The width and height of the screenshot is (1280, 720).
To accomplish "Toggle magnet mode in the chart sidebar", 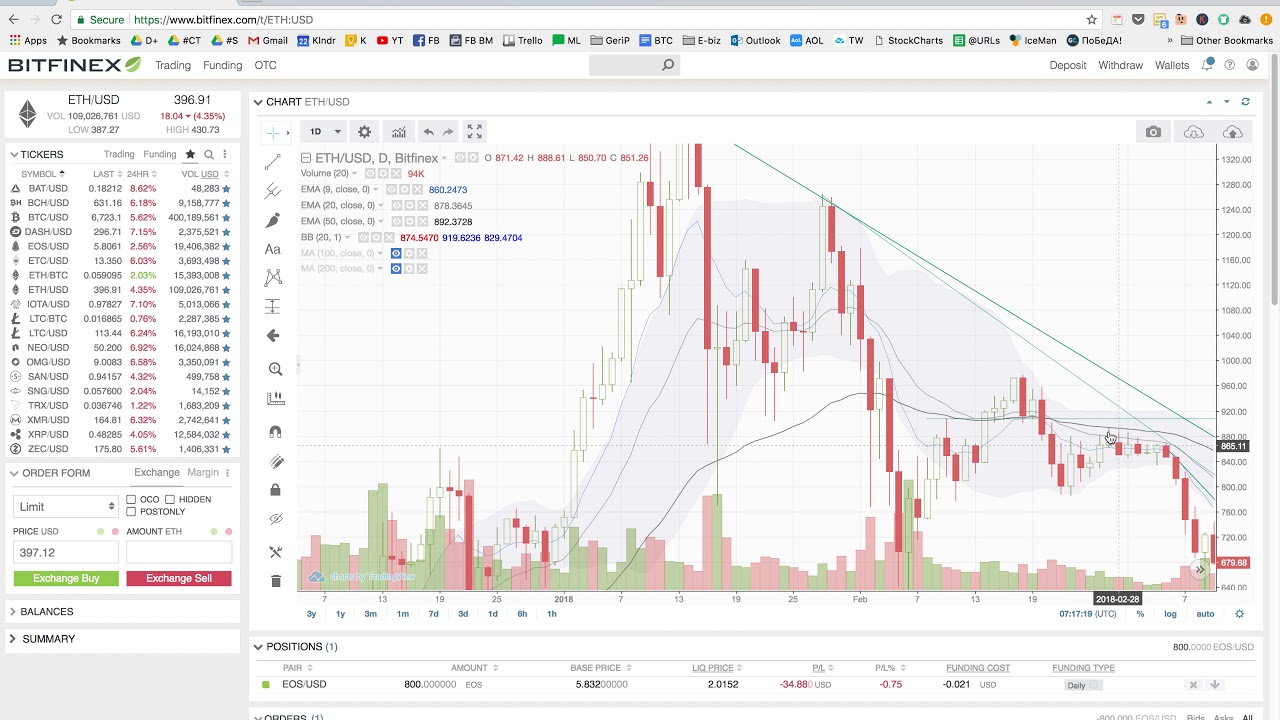I will 276,432.
